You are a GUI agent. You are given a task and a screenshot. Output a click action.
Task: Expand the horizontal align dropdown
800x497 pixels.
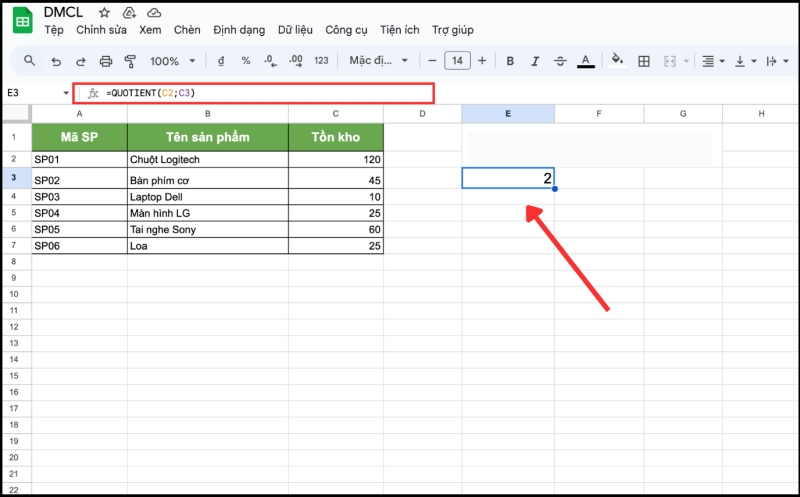(713, 61)
